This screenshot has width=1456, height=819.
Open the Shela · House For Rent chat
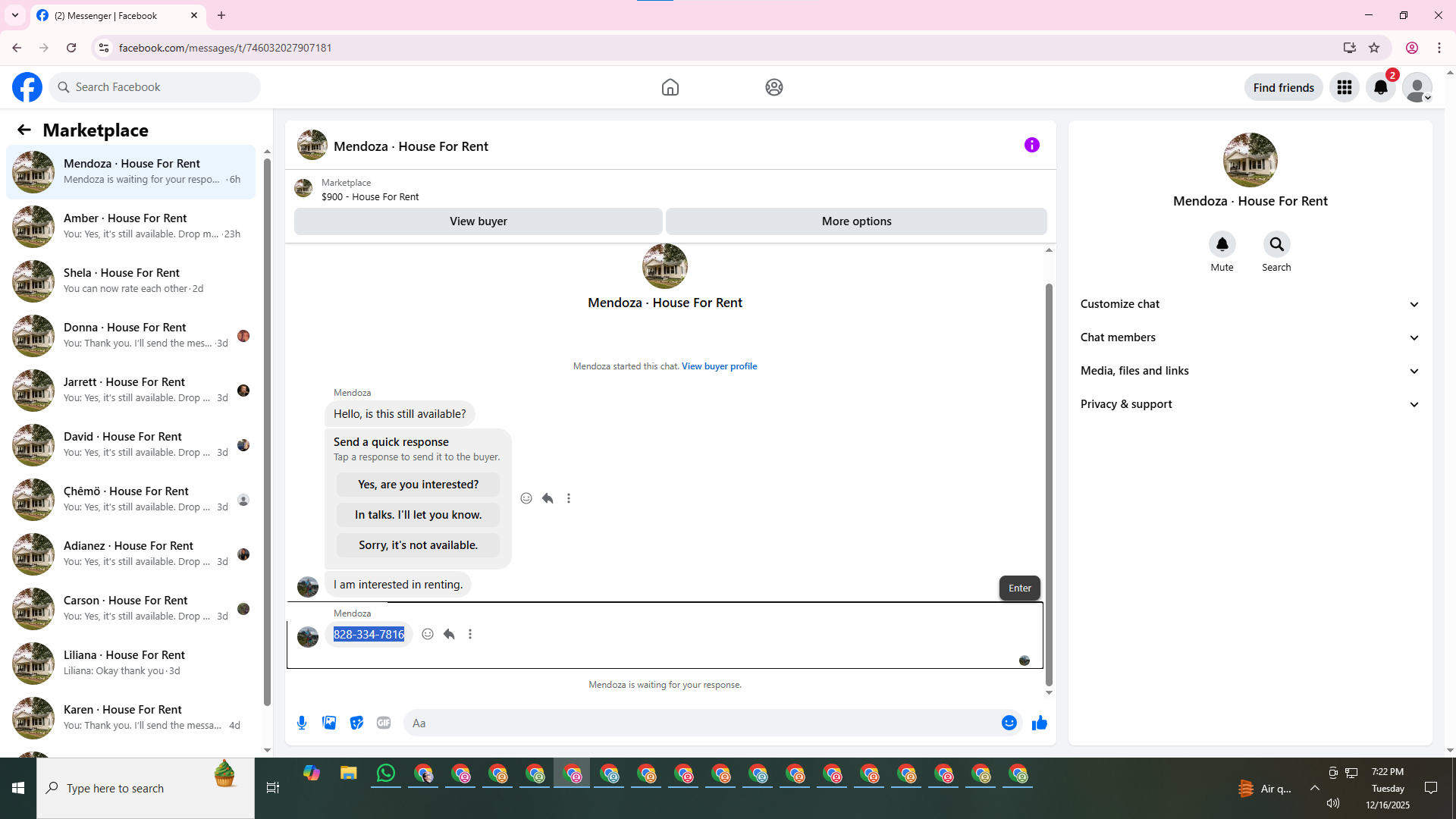pyautogui.click(x=131, y=281)
